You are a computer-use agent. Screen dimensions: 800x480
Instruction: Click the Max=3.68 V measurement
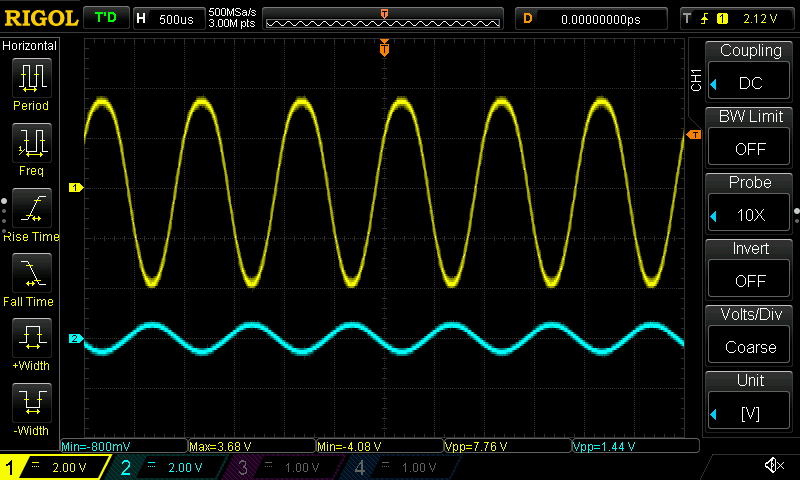pyautogui.click(x=252, y=446)
